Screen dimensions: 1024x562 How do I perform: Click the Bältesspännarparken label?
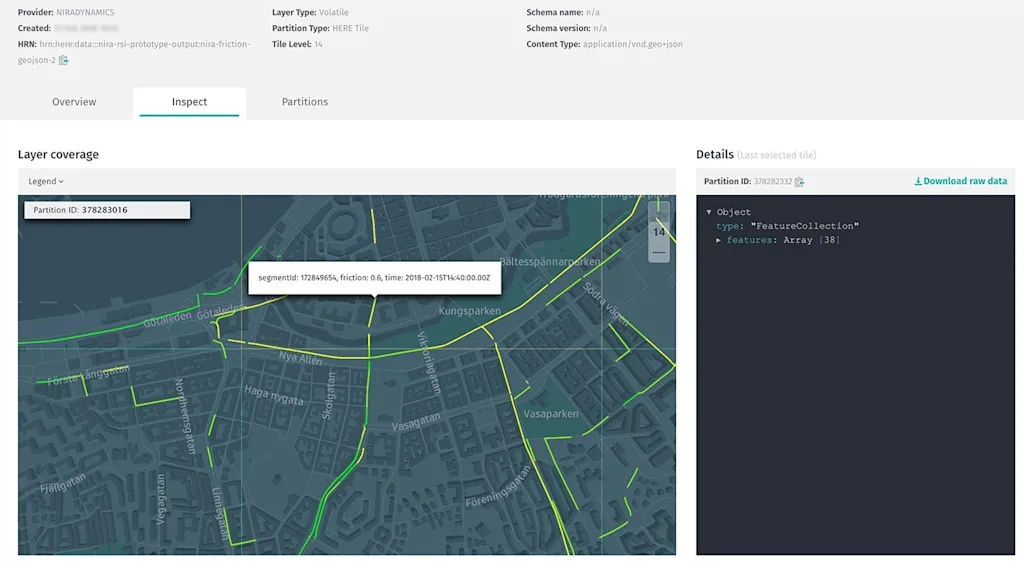click(x=550, y=261)
